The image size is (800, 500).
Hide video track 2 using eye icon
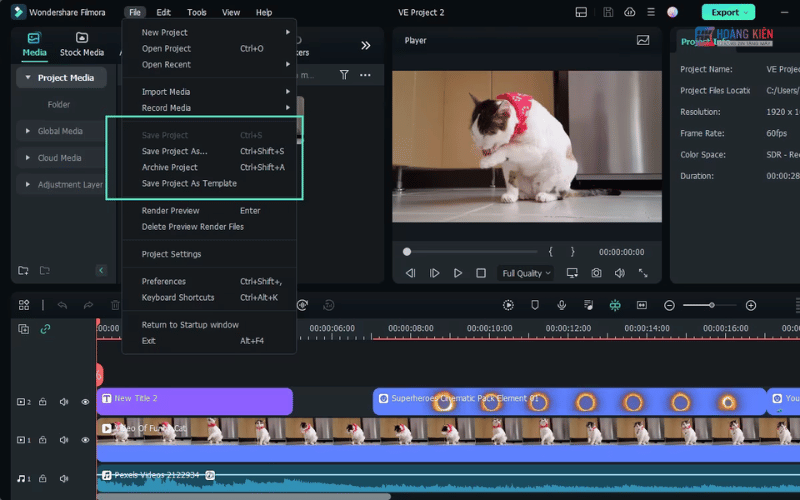tap(85, 402)
